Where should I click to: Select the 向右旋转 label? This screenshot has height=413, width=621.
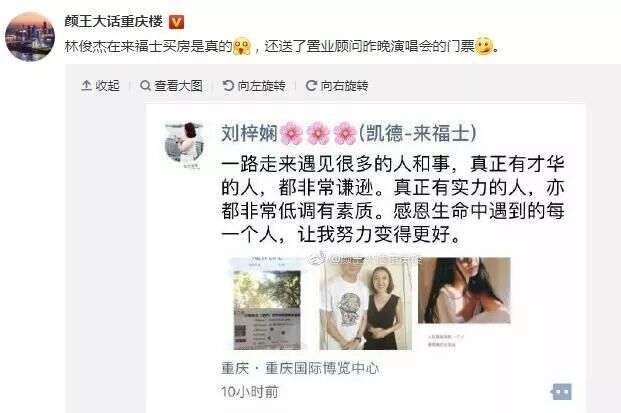point(345,86)
